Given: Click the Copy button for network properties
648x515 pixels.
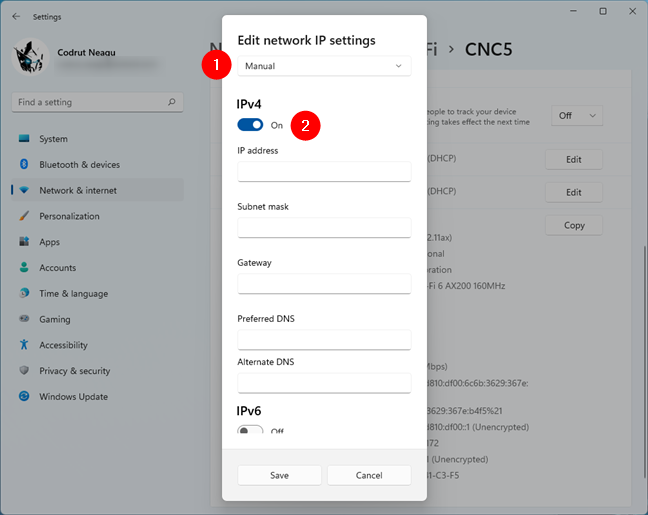Looking at the screenshot, I should [574, 225].
